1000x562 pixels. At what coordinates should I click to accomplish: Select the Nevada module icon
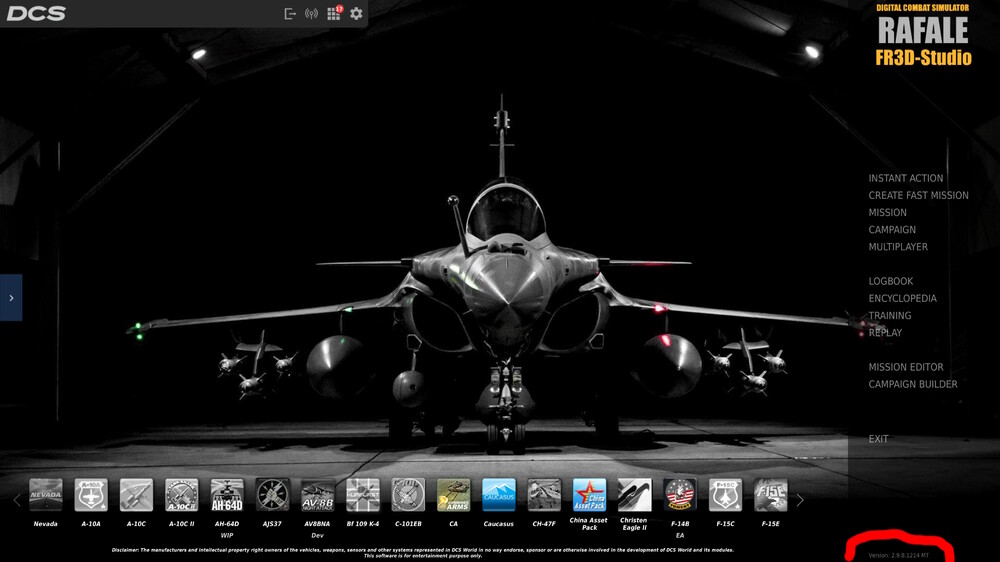[46, 495]
